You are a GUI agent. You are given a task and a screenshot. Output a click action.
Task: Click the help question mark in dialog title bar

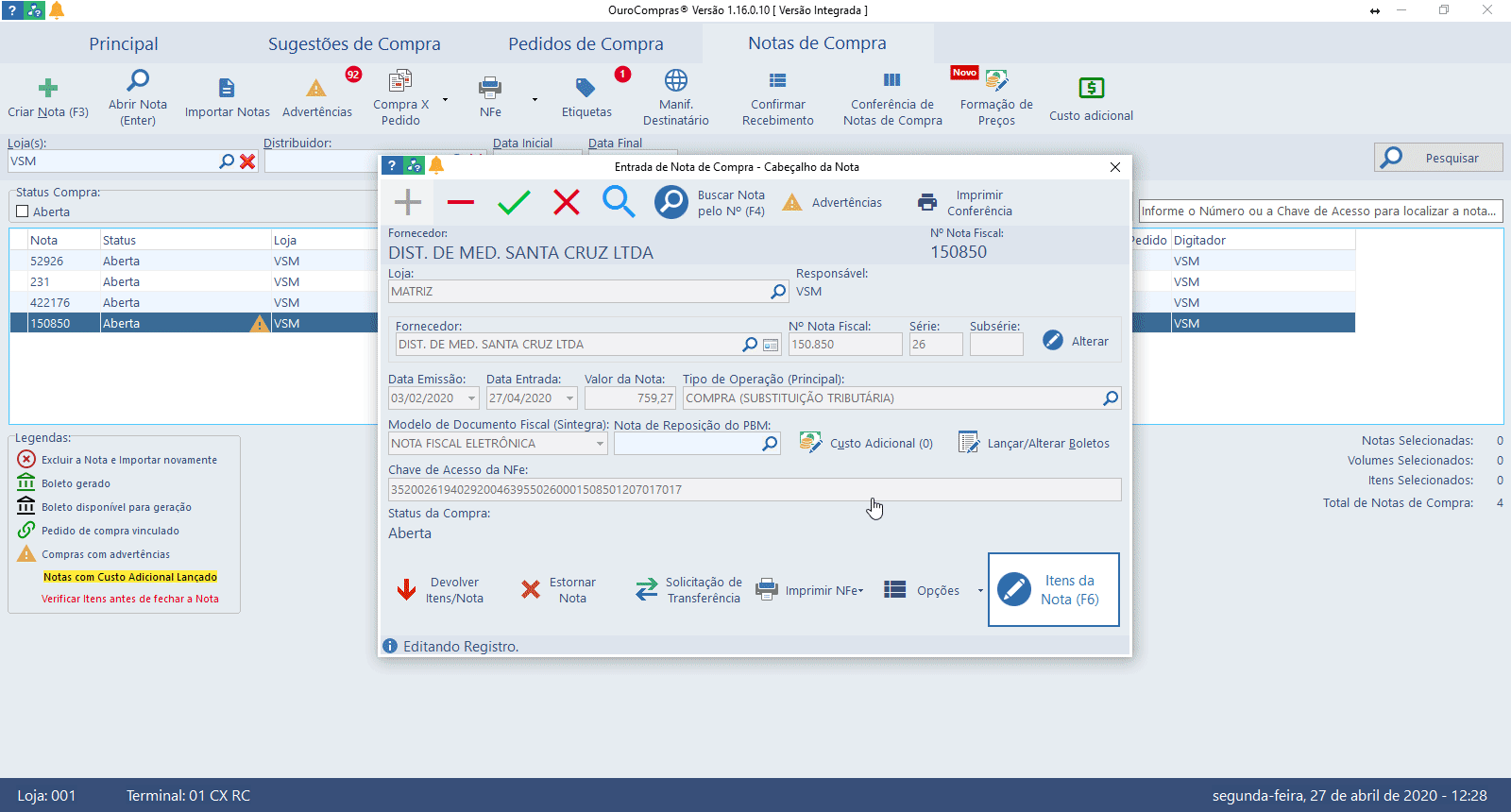[x=392, y=166]
